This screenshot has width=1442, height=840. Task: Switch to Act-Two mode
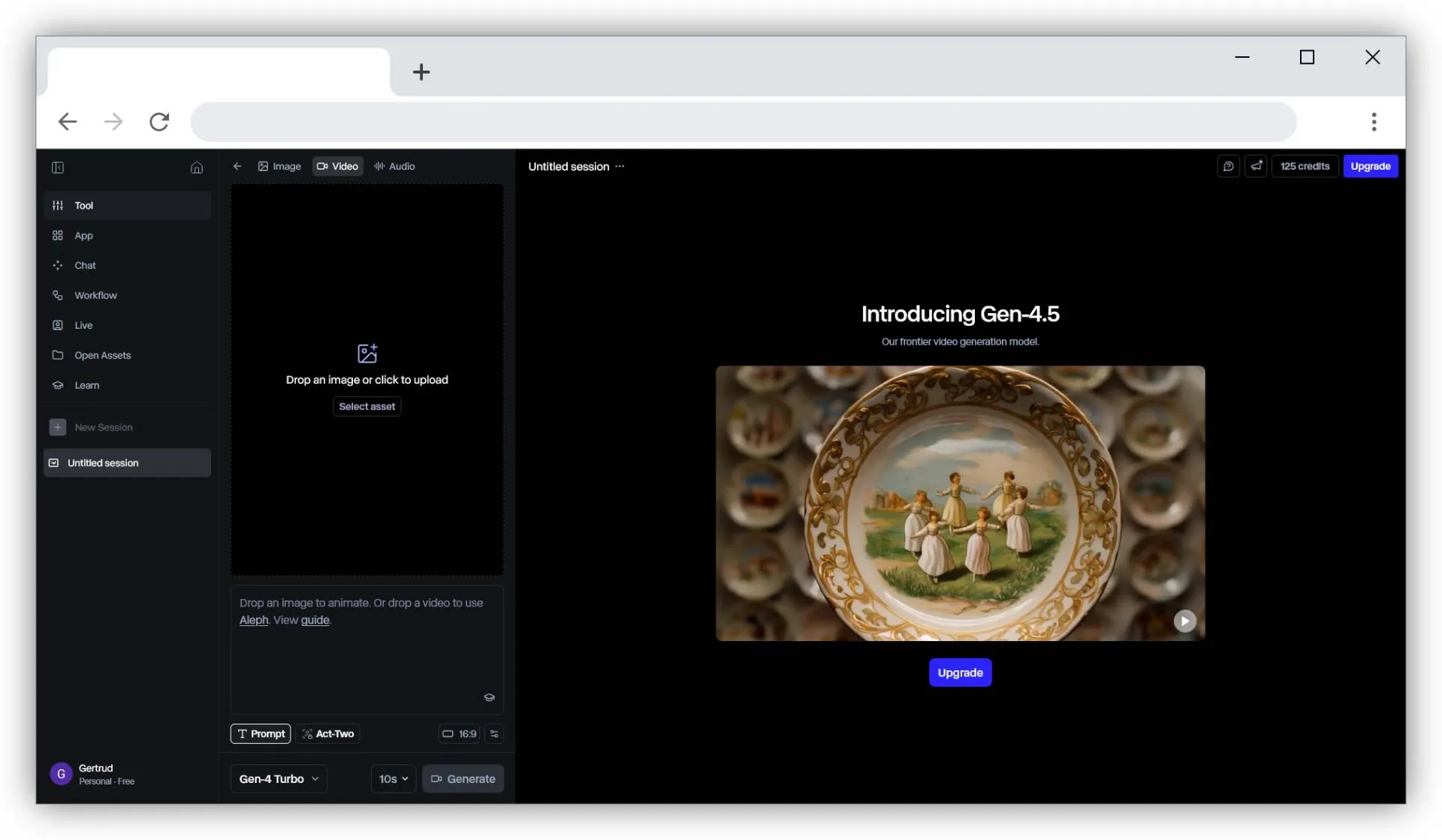pos(328,734)
